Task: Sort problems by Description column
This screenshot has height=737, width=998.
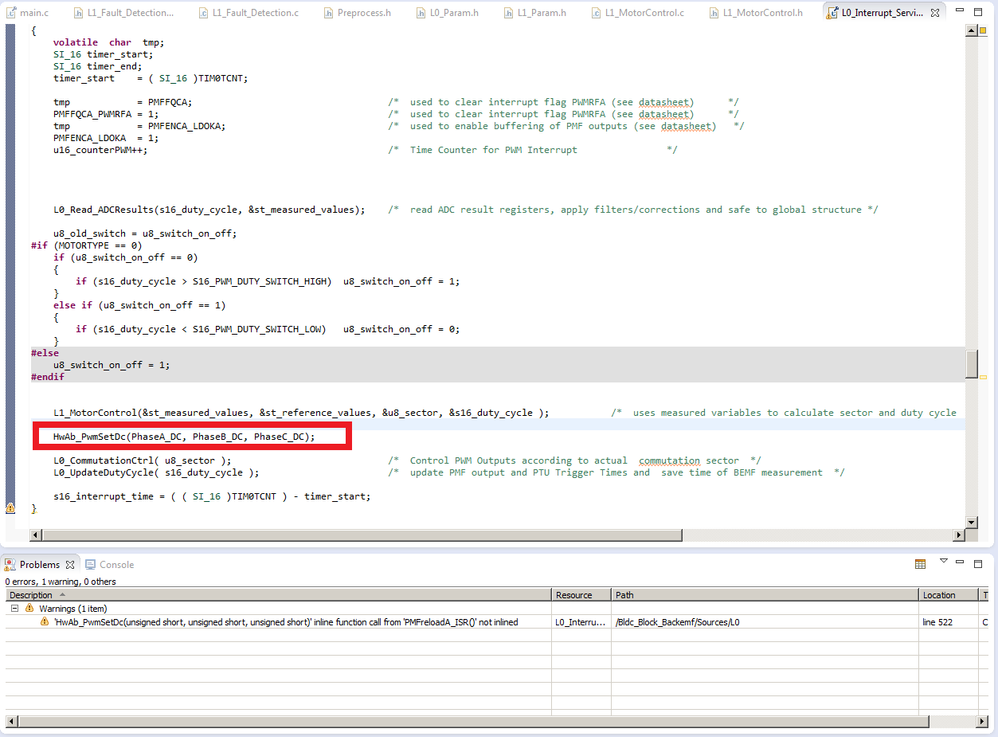Action: click(x=278, y=595)
